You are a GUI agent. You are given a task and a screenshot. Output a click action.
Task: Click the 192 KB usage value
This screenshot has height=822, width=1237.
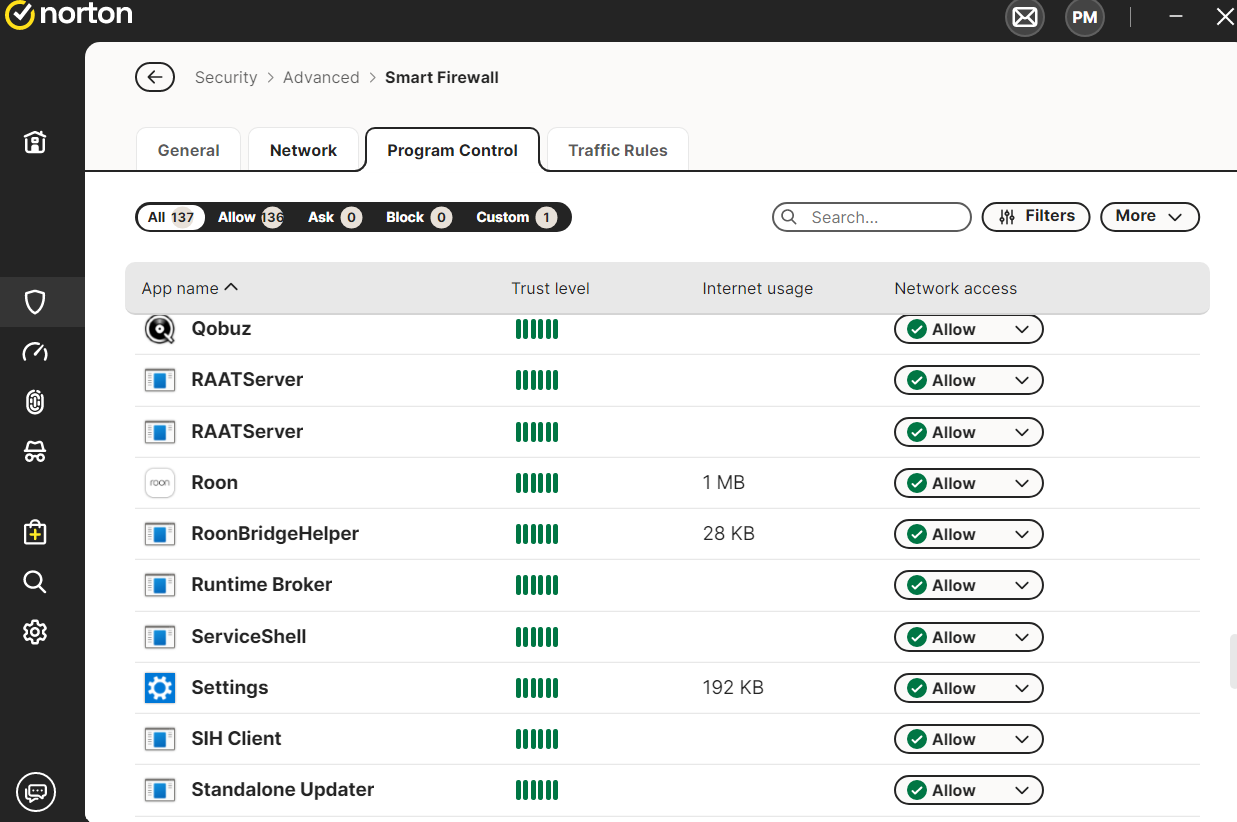point(733,688)
